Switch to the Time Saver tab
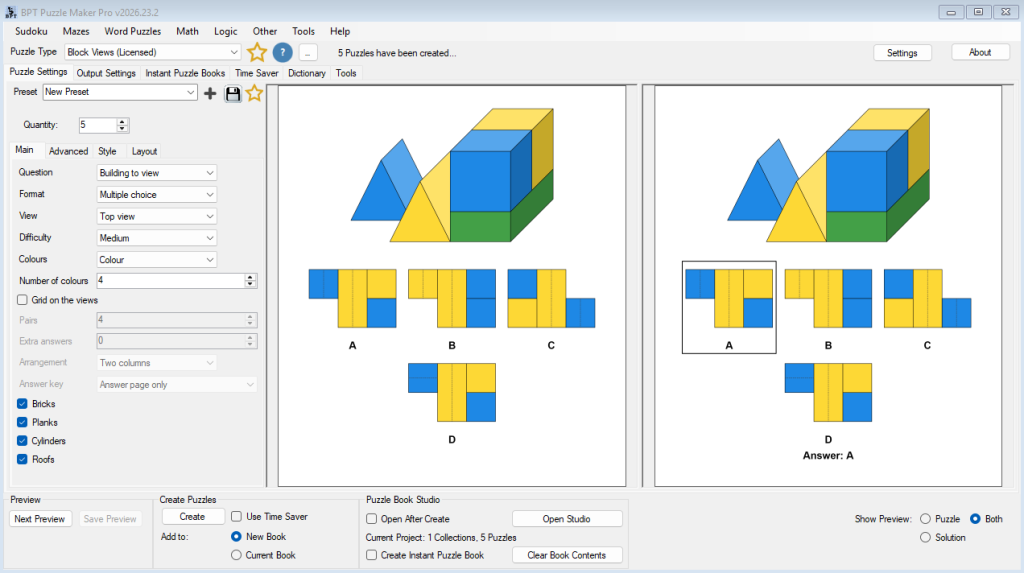Viewport: 1024px width, 573px height. point(257,73)
